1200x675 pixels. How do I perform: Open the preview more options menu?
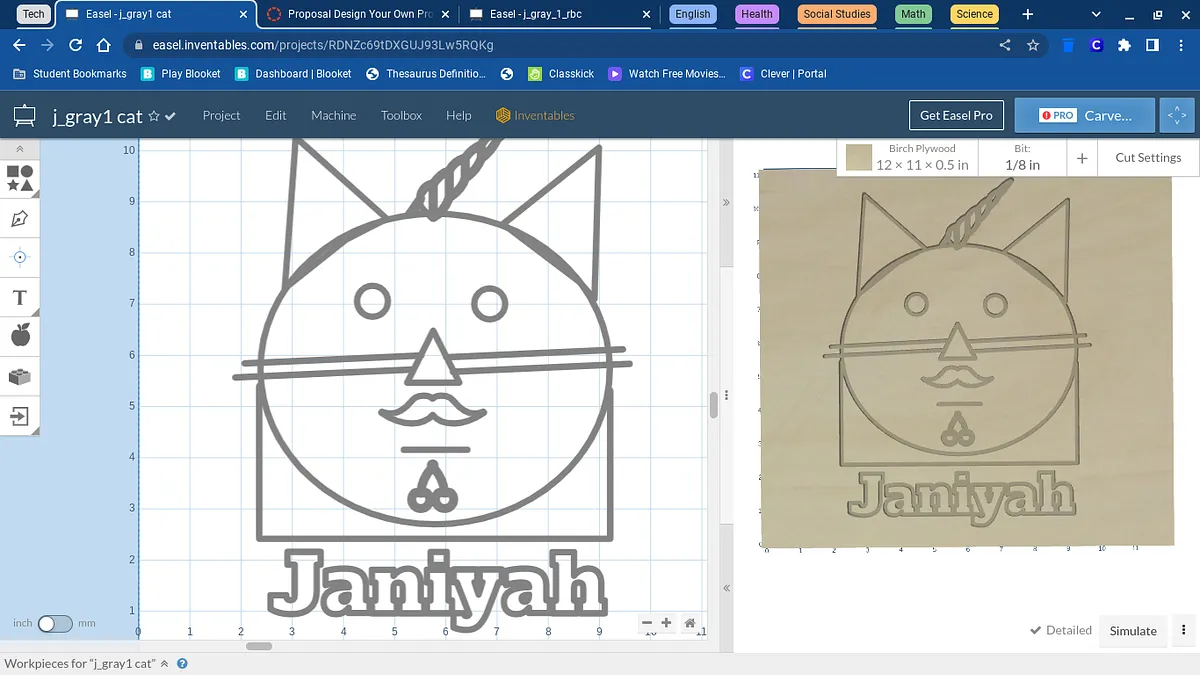coord(1183,630)
